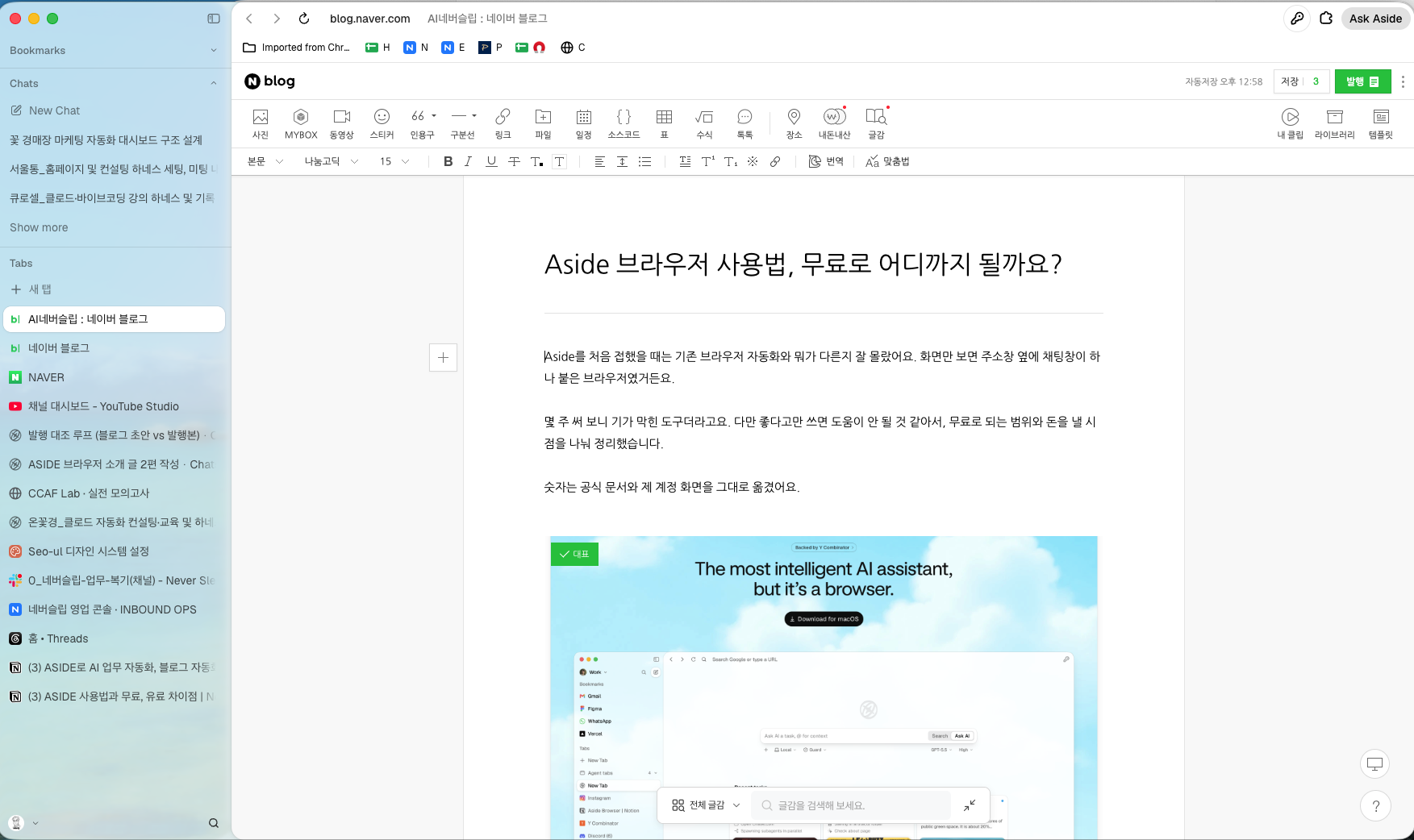The width and height of the screenshot is (1414, 840).
Task: Switch to CCAF Lab 실전 모의고사 tab
Action: (114, 493)
